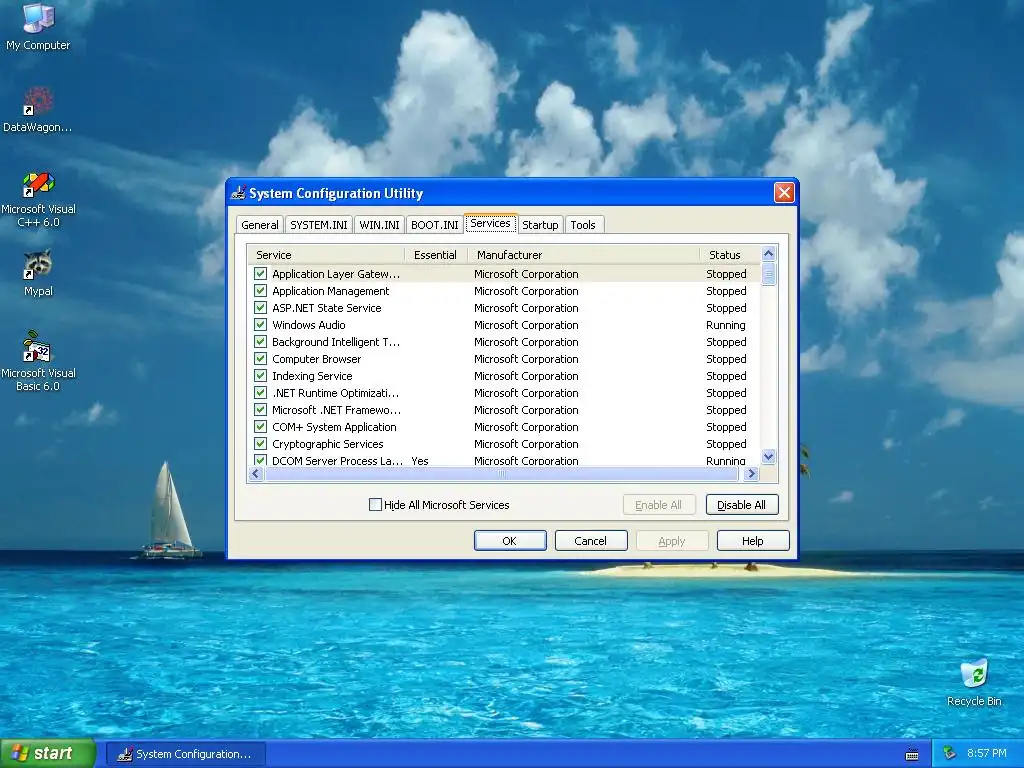Screen dimensions: 1024x768
Task: Close the System Configuration Utility window
Action: (x=784, y=193)
